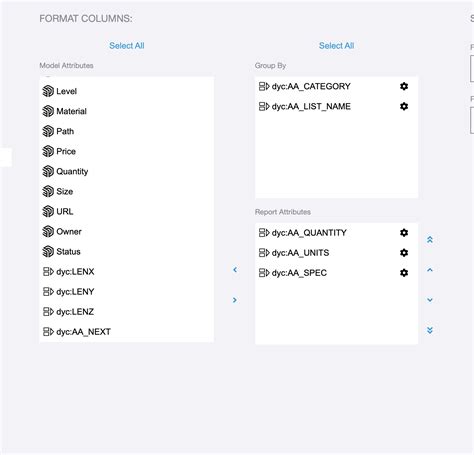474x455 pixels.
Task: Open settings gear for dyc:AA_SPEC
Action: coord(404,273)
